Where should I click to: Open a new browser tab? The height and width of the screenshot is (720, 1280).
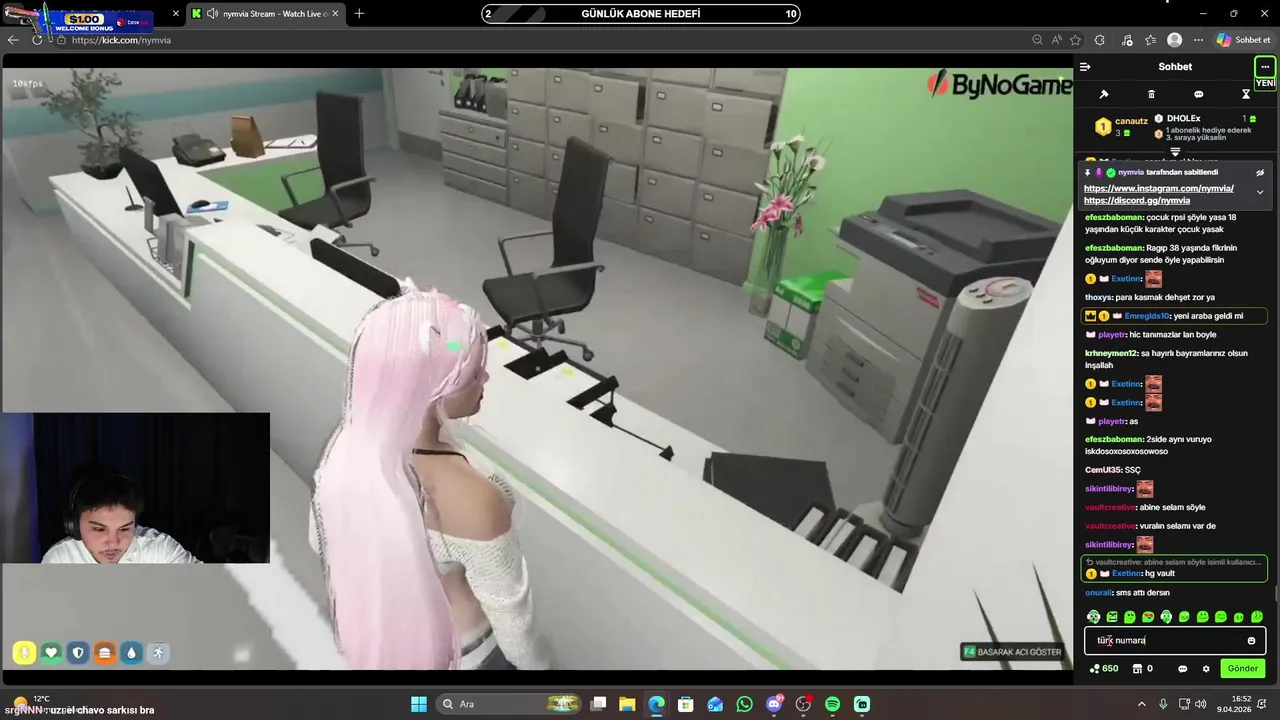[359, 14]
